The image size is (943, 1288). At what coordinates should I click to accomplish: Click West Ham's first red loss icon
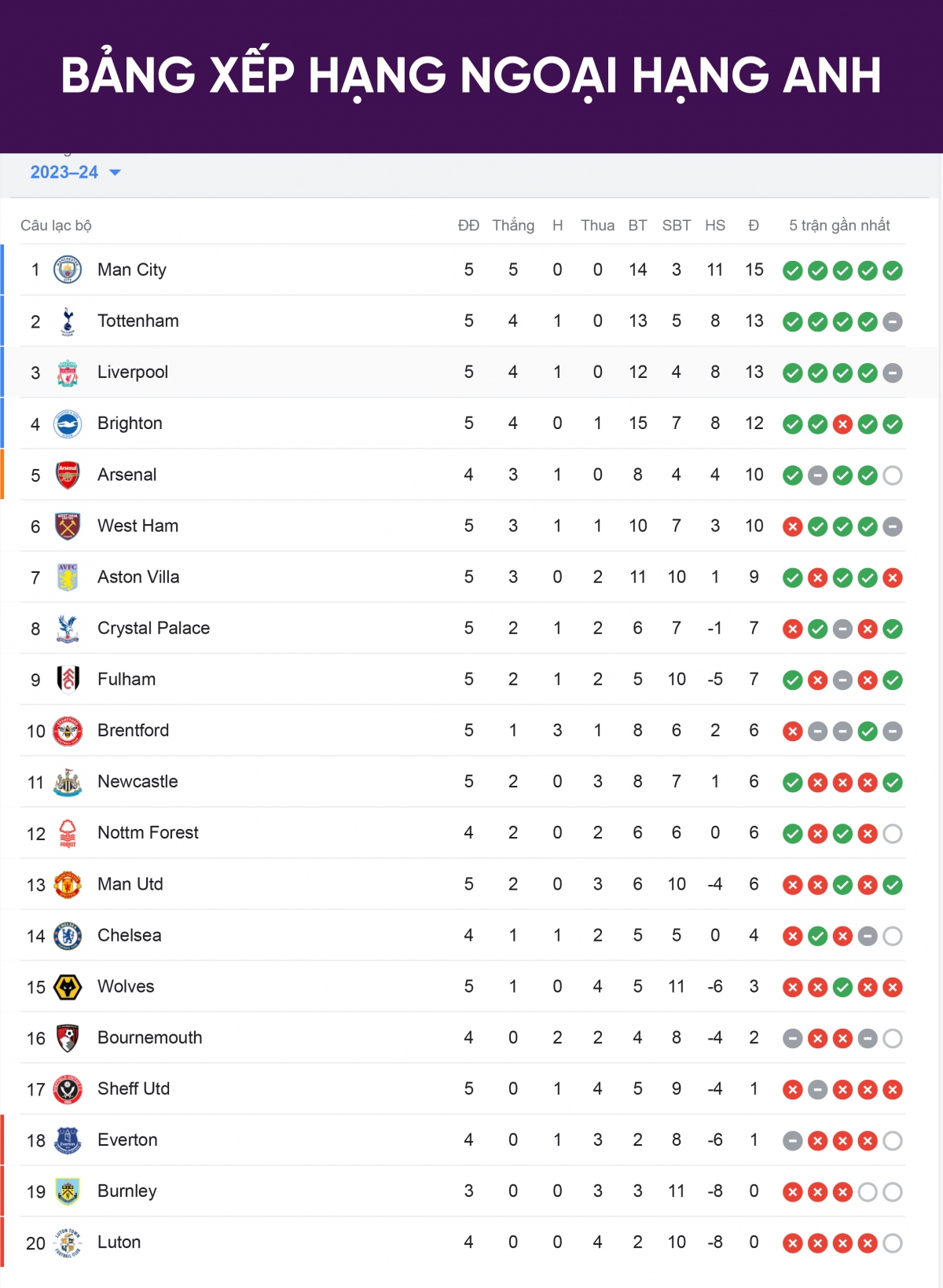click(x=793, y=527)
